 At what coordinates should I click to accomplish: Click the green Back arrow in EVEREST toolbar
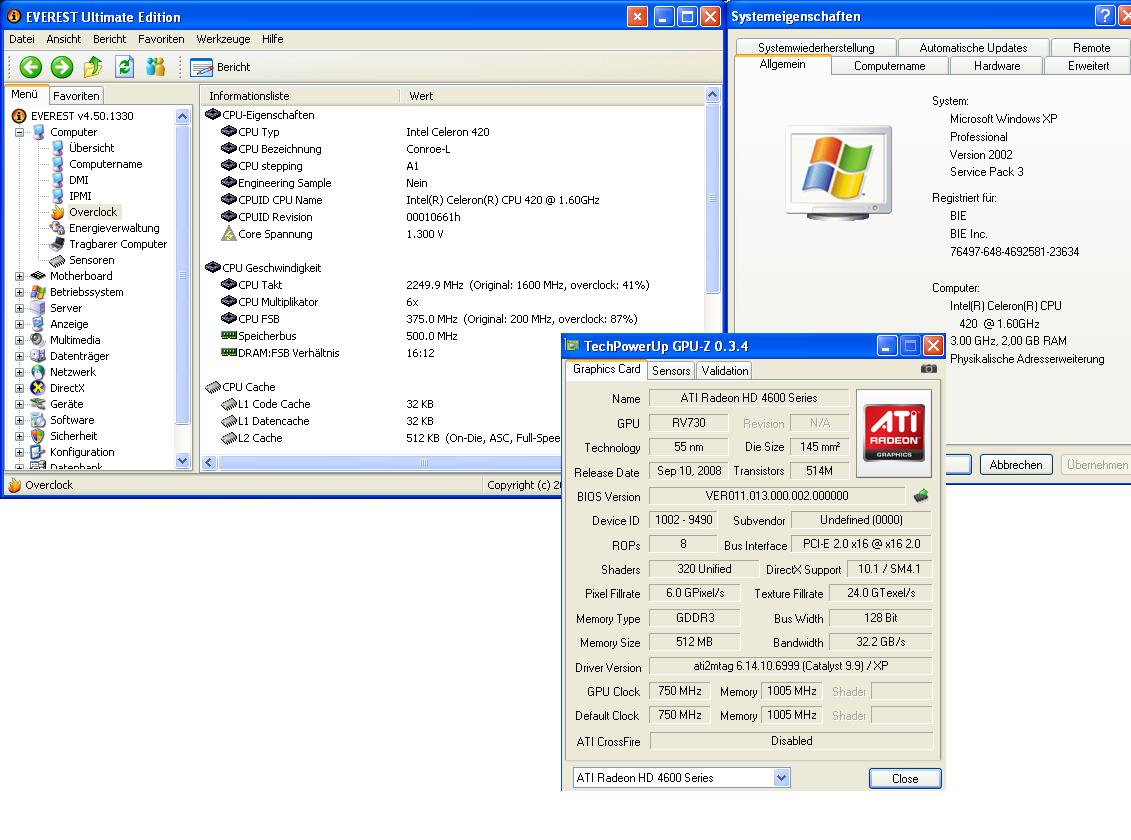[x=30, y=67]
